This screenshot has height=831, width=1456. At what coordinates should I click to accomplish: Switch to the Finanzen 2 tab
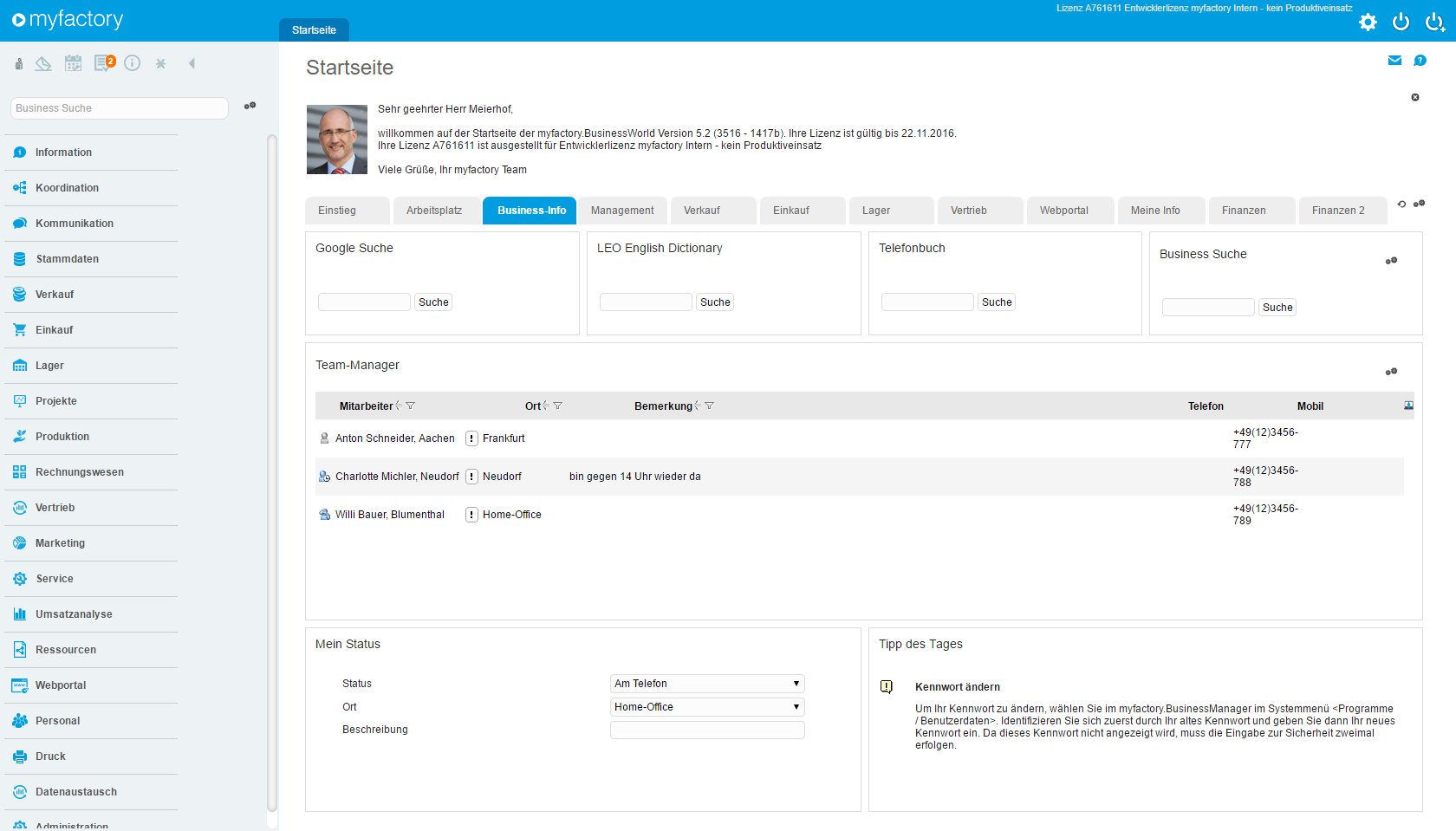point(1338,211)
